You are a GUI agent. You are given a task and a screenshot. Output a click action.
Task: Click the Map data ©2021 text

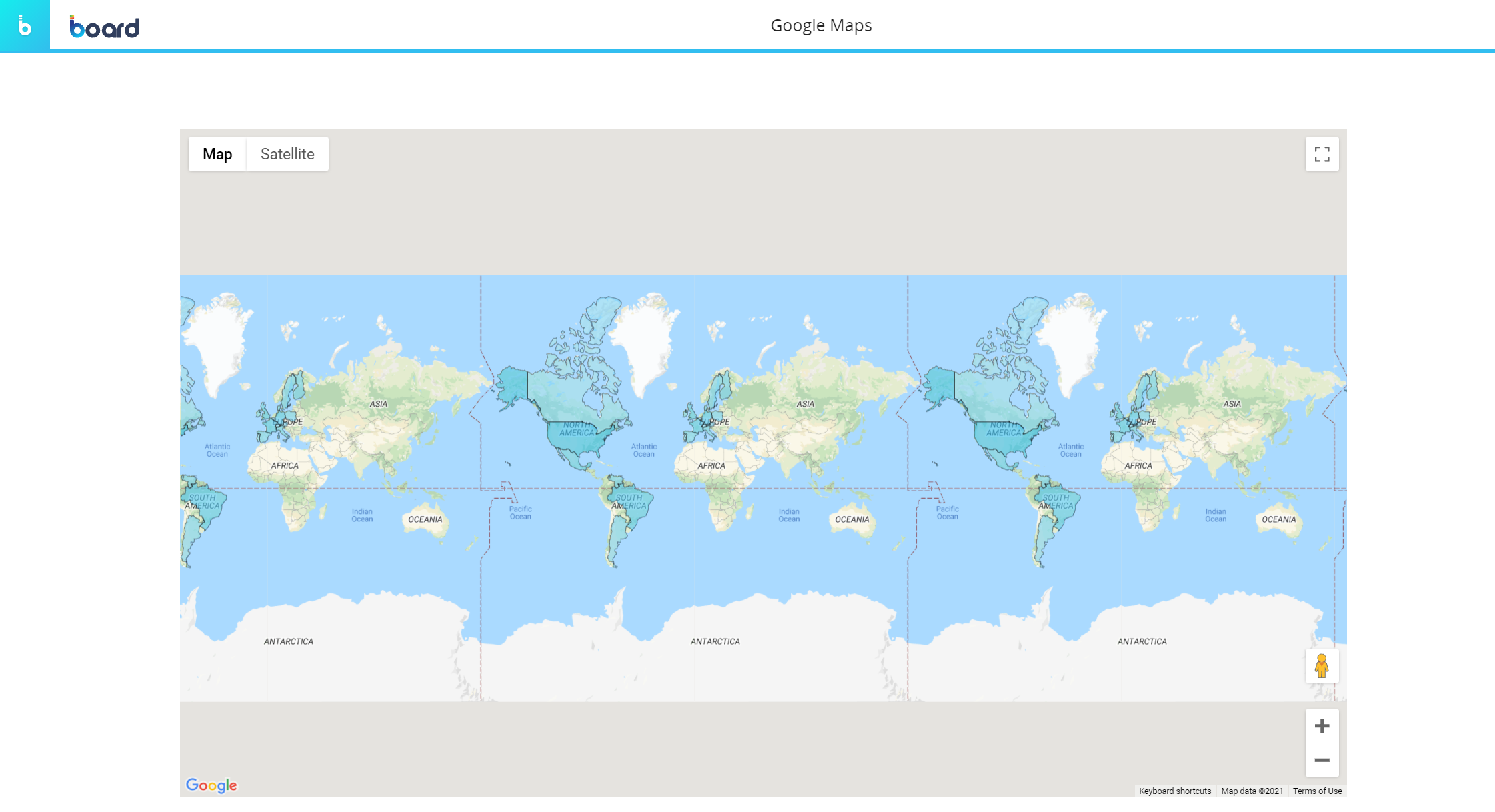tap(1252, 791)
